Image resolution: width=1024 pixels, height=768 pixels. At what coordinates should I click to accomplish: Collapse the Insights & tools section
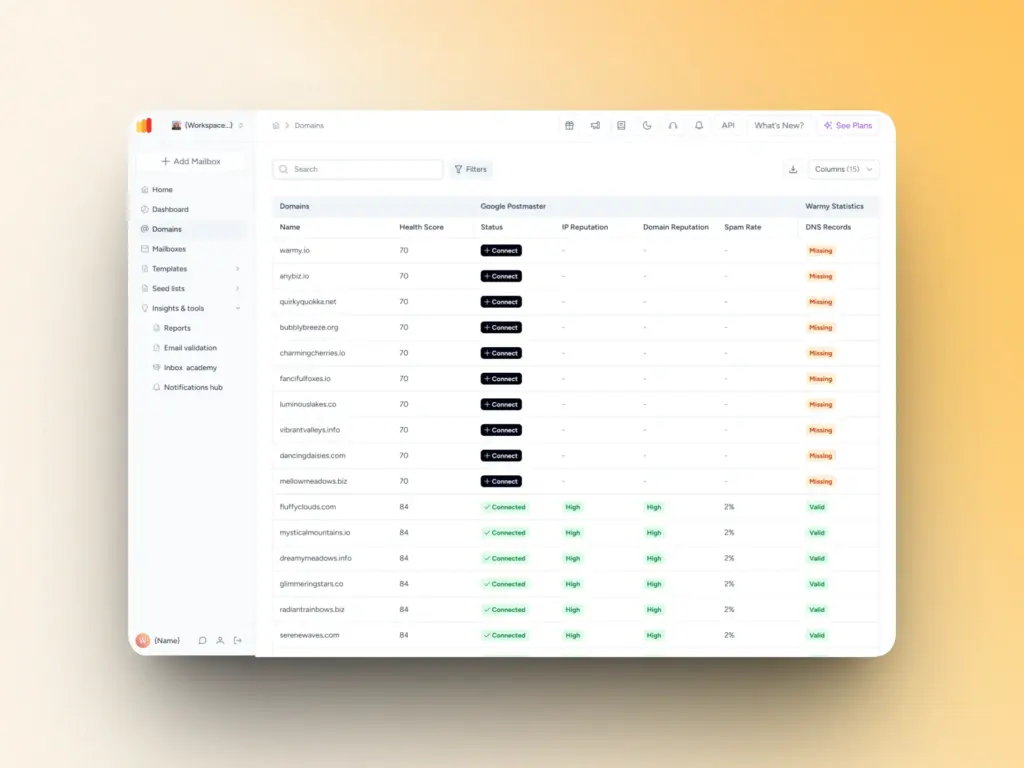(x=180, y=308)
